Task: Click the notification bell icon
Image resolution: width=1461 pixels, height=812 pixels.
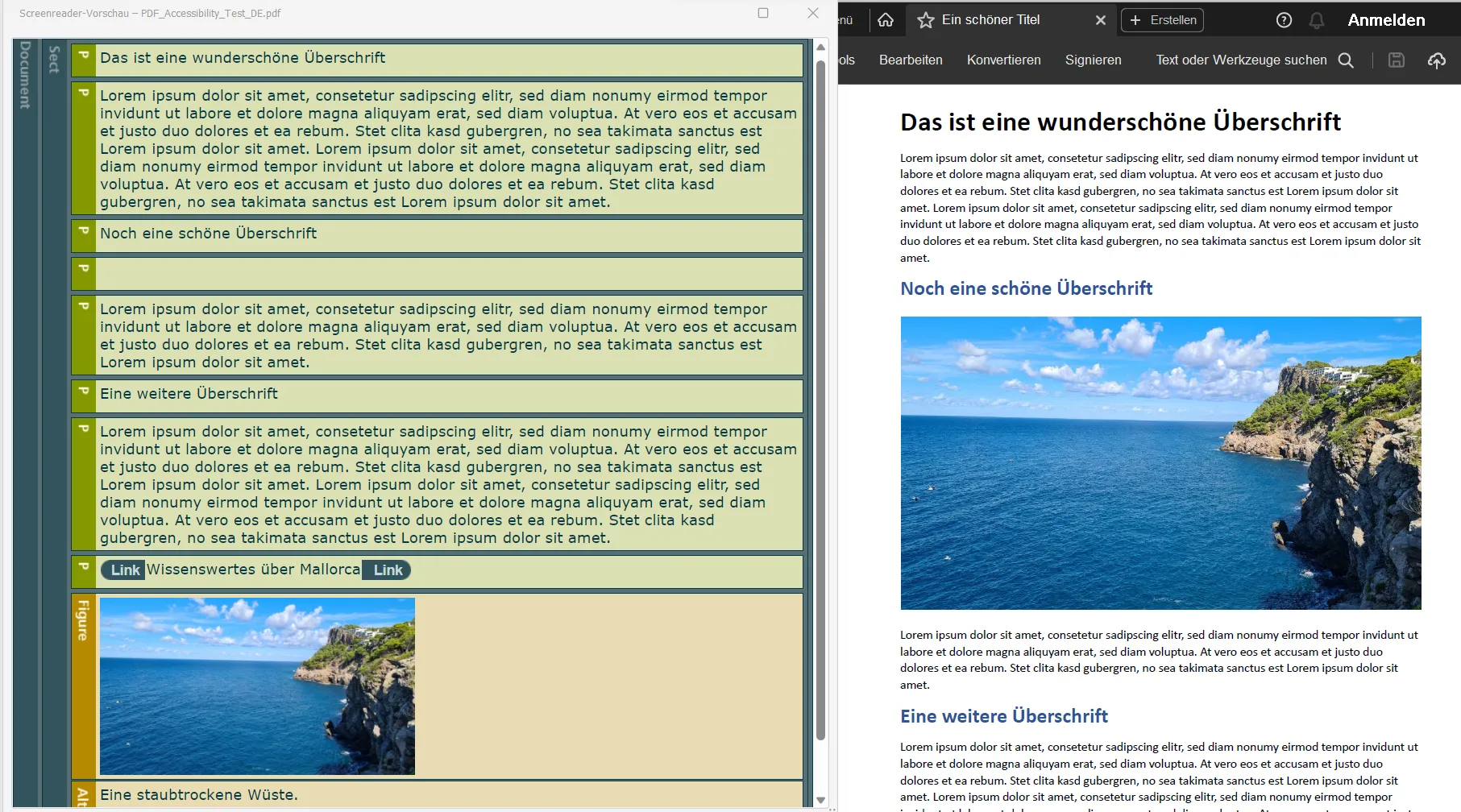Action: click(x=1317, y=20)
